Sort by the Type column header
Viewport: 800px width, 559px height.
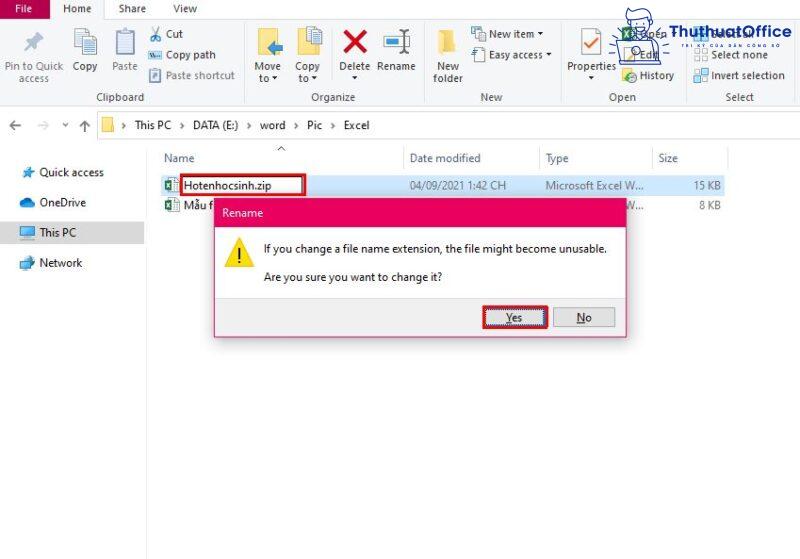(x=557, y=158)
